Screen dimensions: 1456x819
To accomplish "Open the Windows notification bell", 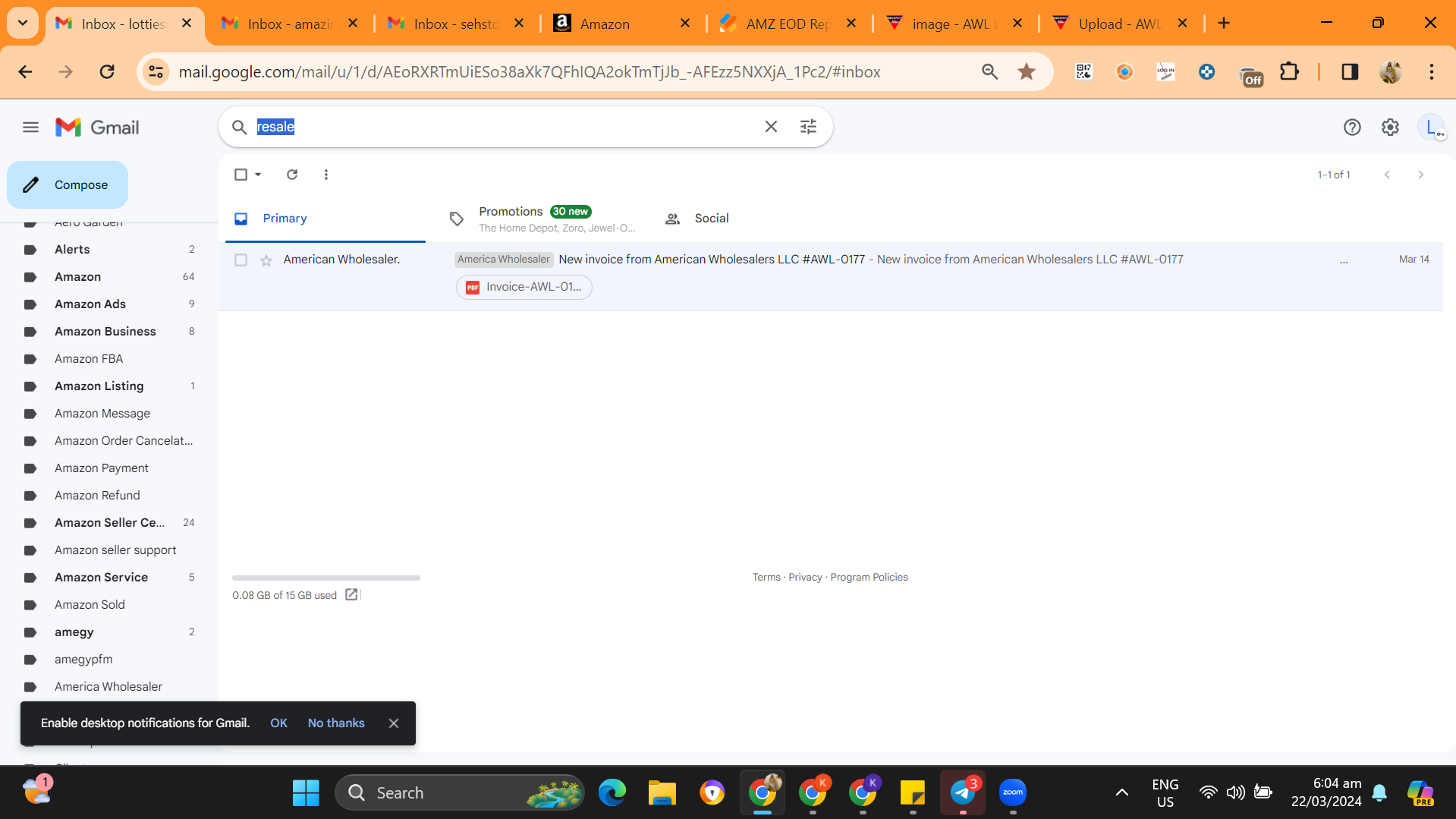I will (1379, 792).
